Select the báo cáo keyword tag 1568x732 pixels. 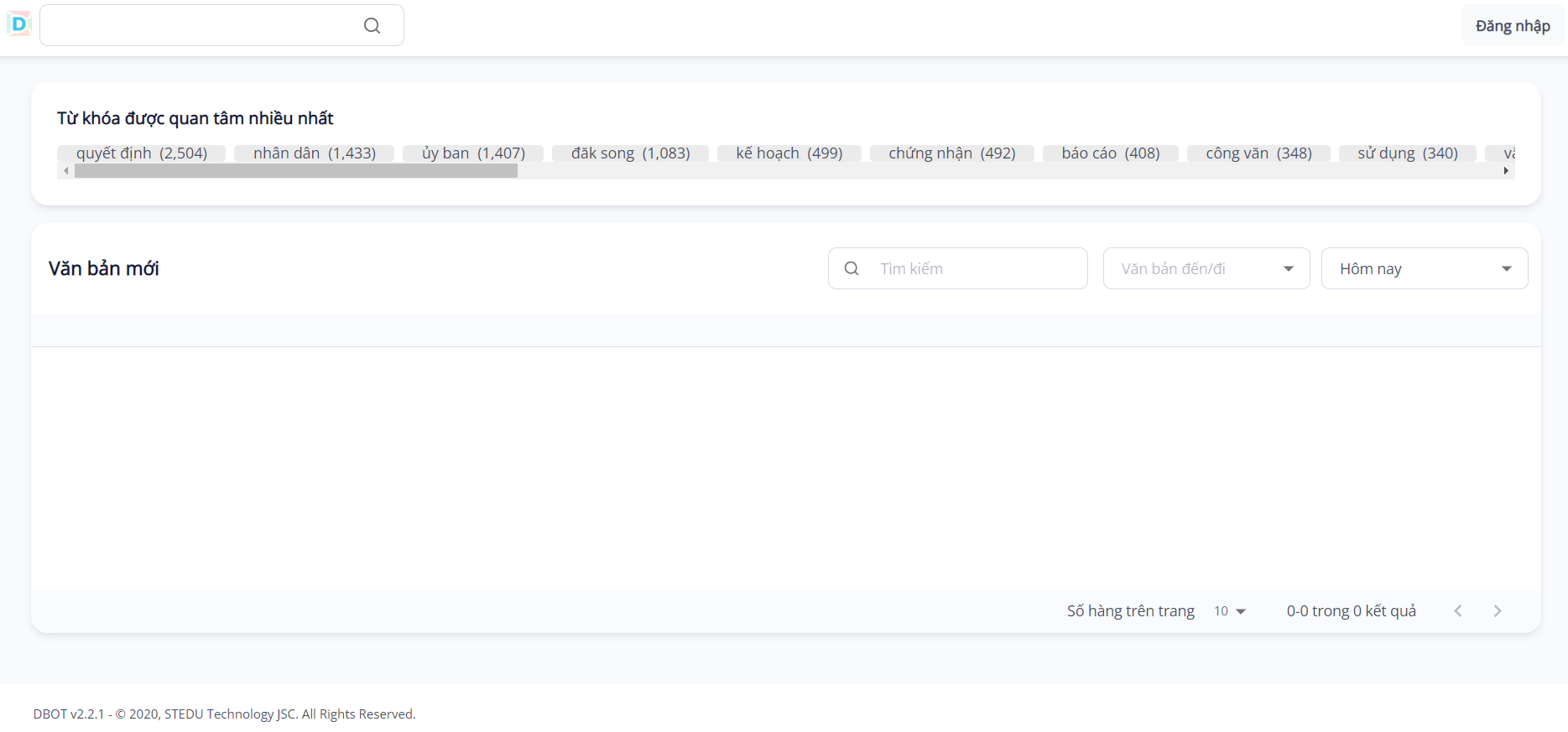point(1110,153)
